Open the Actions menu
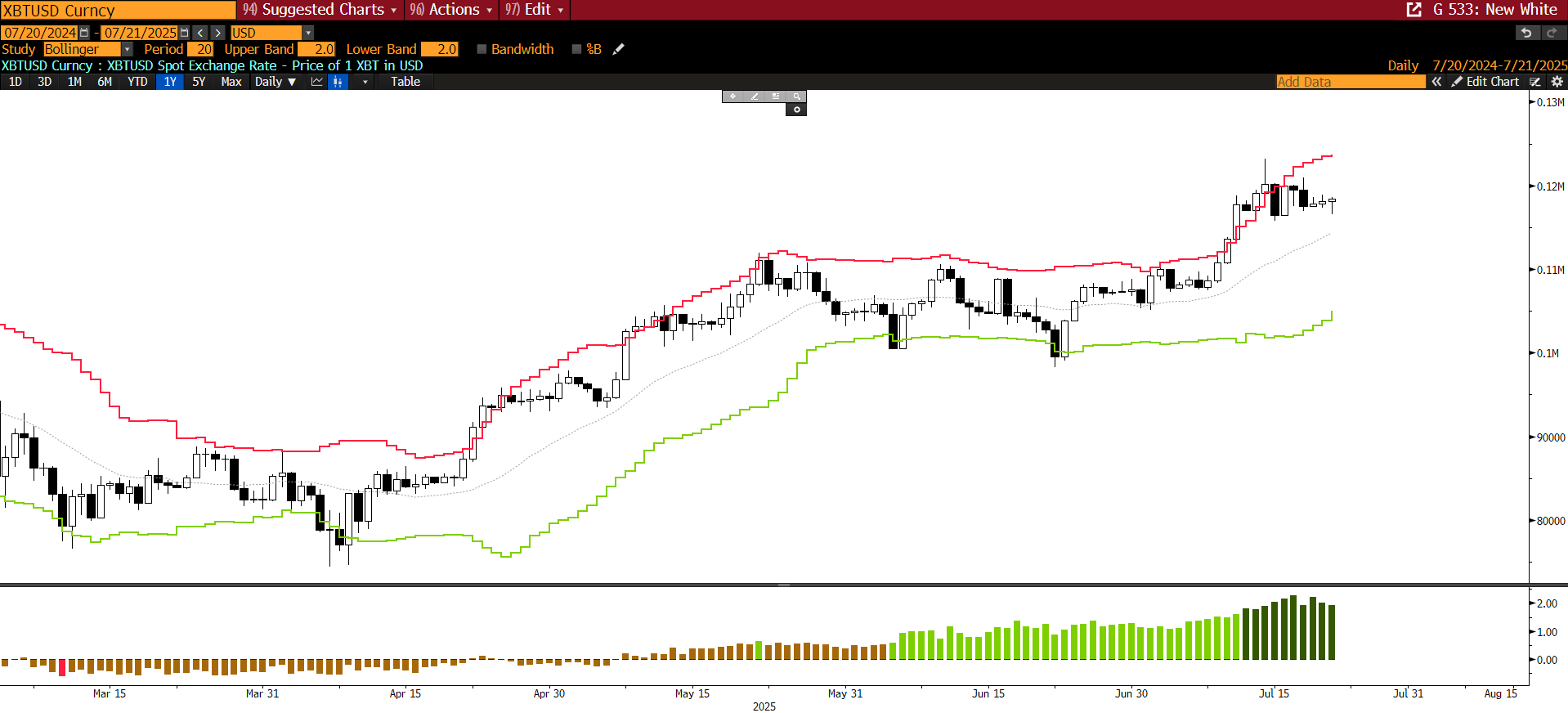This screenshot has width=1568, height=713. pos(451,10)
